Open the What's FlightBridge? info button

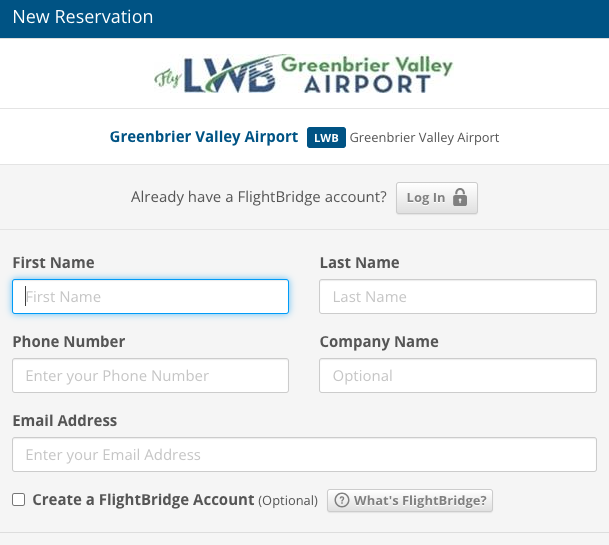410,500
